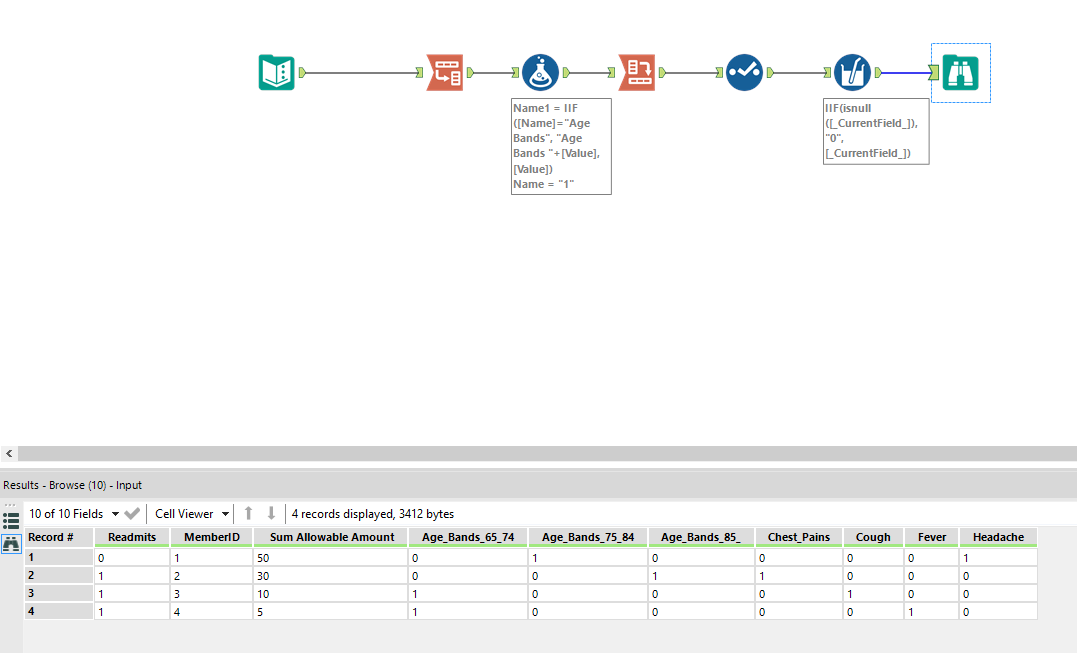Click the table view icon in results sidebar
1077x653 pixels.
(x=10, y=518)
